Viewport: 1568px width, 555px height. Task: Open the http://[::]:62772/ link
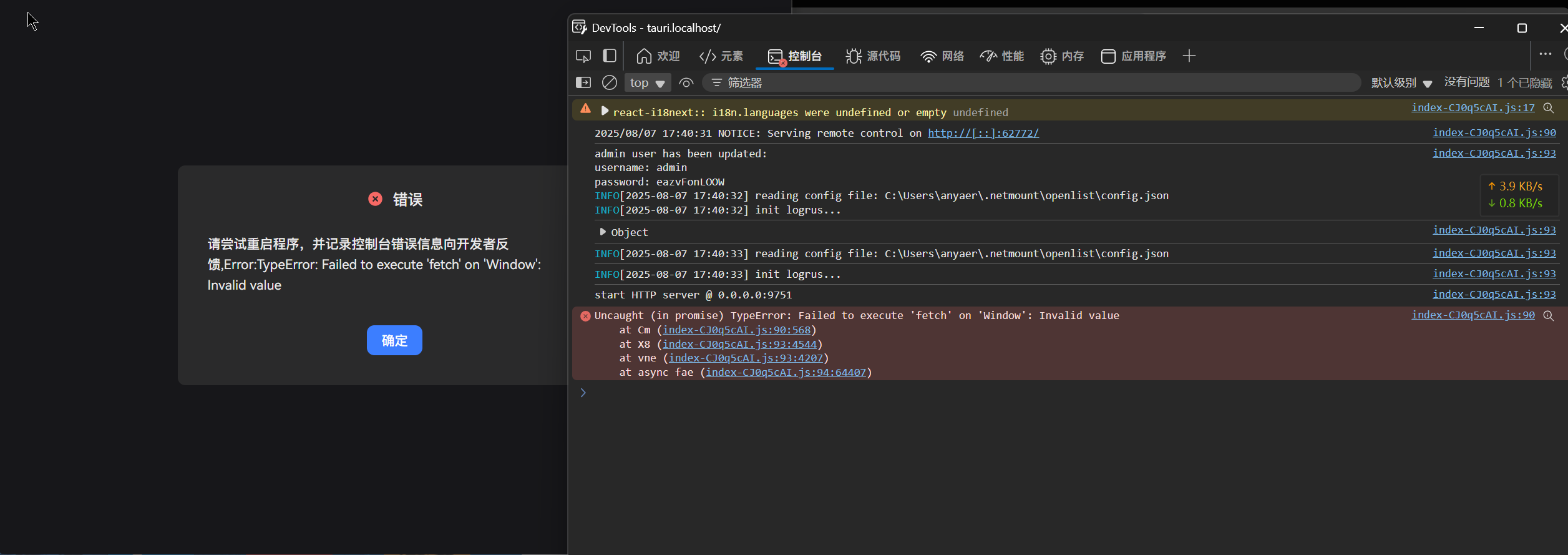(x=983, y=133)
